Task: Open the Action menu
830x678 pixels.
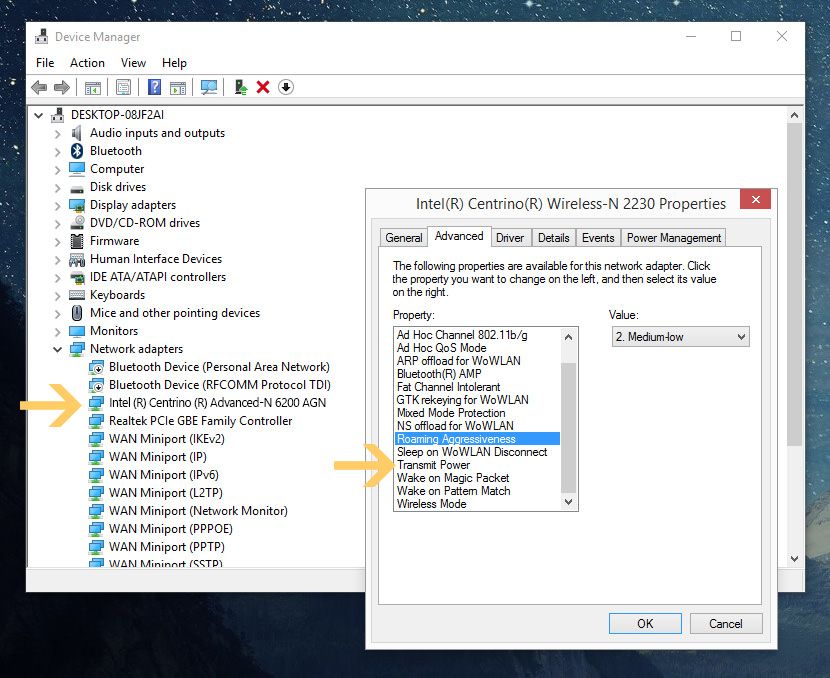Action: click(87, 63)
